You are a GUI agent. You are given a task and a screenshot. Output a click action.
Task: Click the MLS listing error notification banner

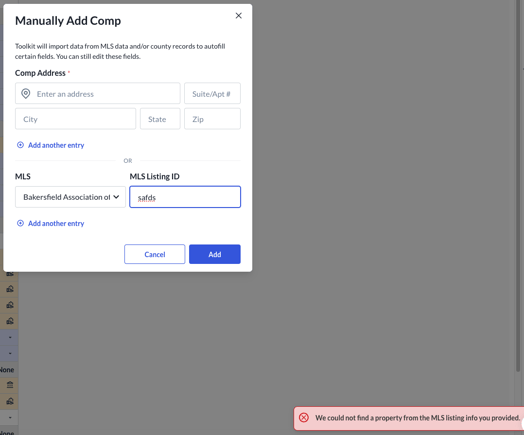[409, 418]
